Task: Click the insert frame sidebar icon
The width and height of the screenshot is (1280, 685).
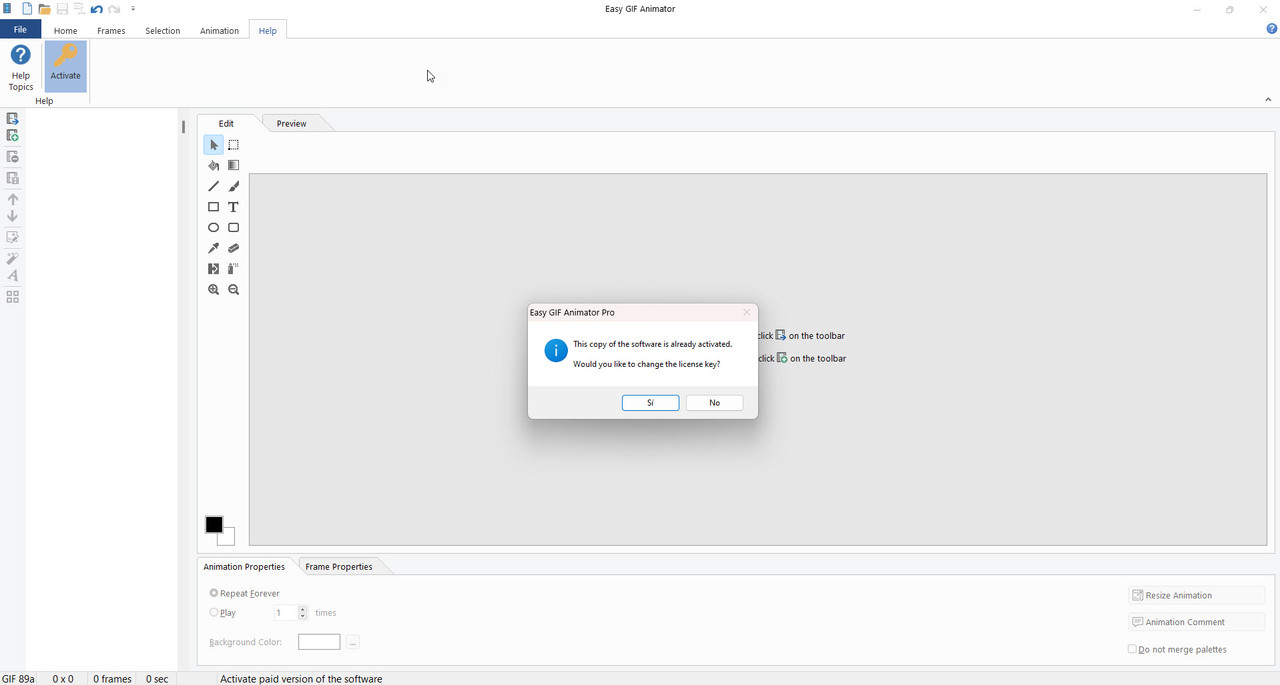Action: pyautogui.click(x=12, y=118)
